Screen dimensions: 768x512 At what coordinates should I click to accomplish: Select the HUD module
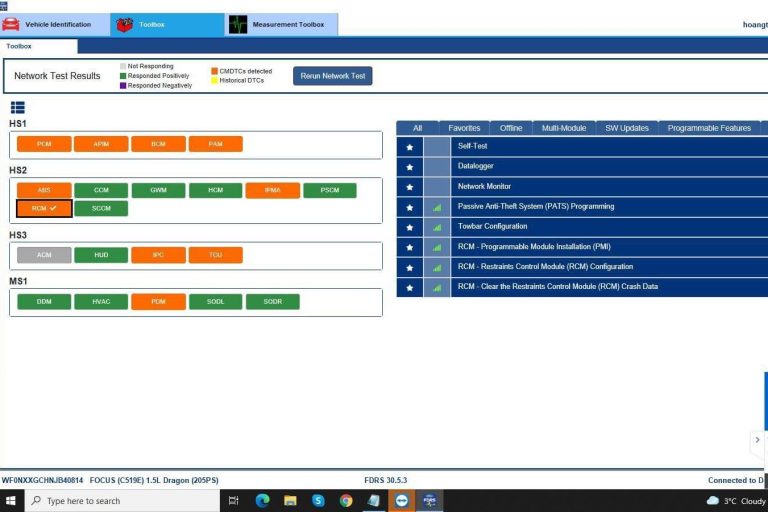pyautogui.click(x=101, y=255)
